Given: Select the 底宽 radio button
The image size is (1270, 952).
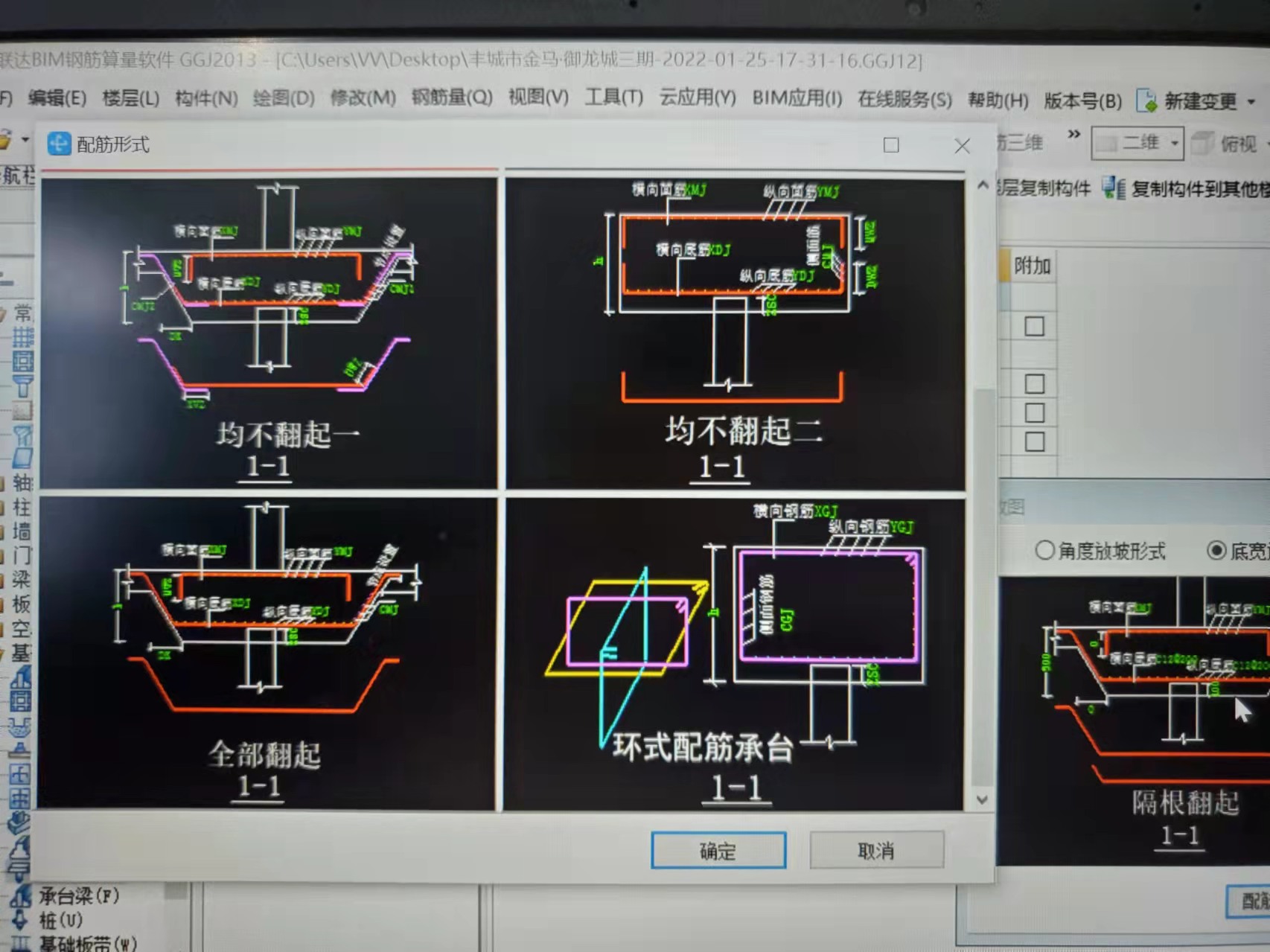Looking at the screenshot, I should pyautogui.click(x=1216, y=550).
